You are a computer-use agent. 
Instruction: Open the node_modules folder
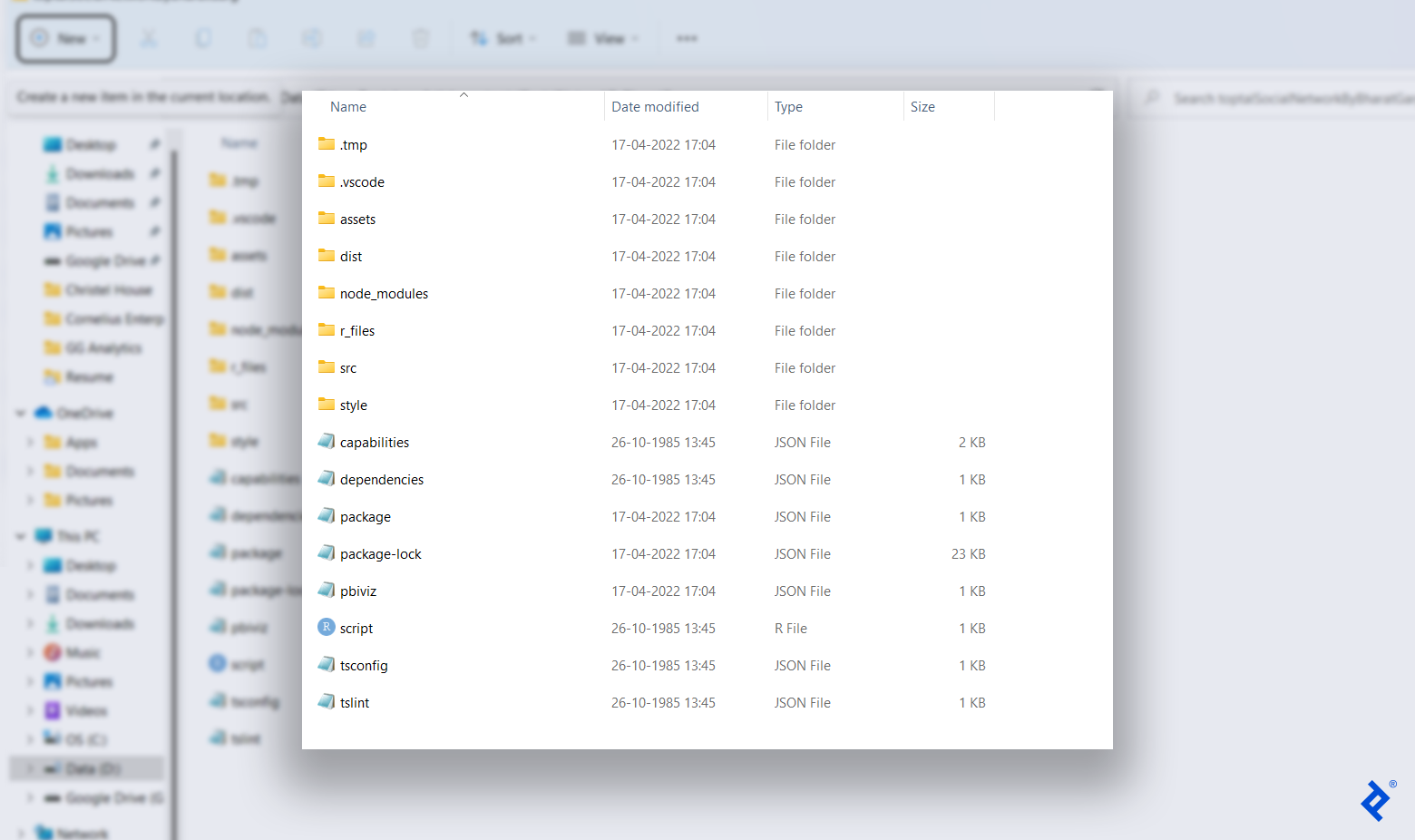(x=384, y=293)
